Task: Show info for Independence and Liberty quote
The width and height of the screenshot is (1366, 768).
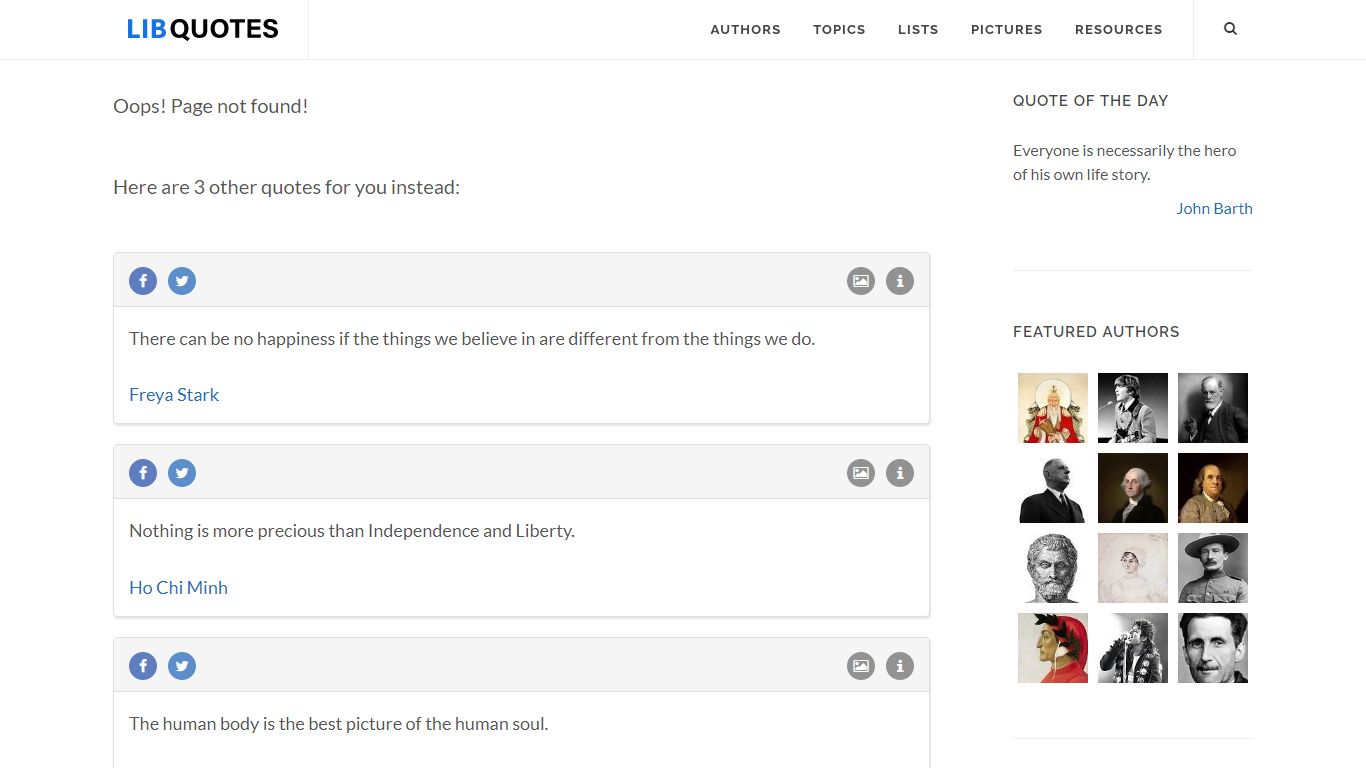Action: (x=900, y=473)
